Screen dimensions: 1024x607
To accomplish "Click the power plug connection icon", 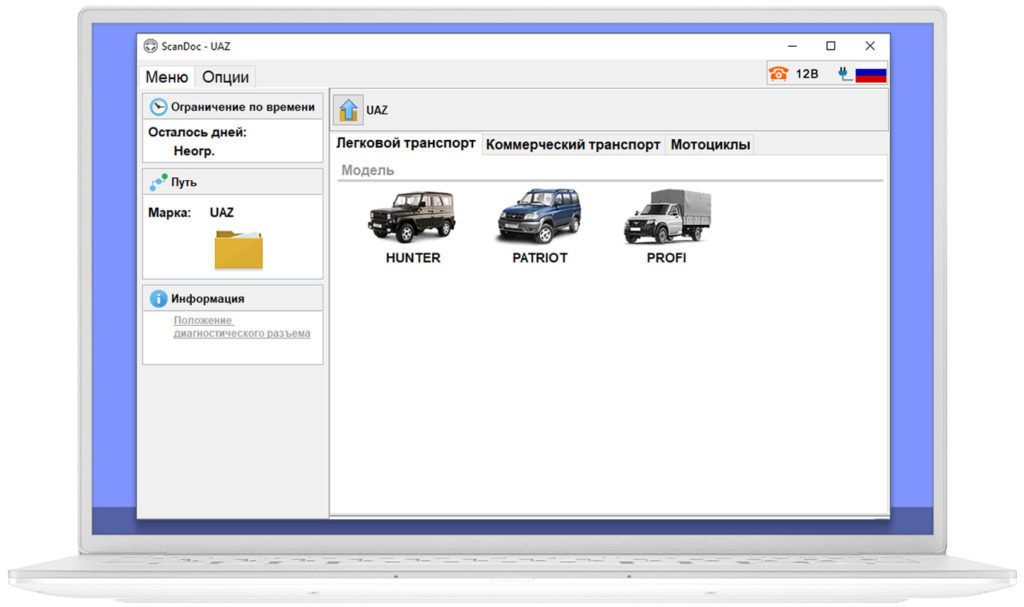I will pos(845,74).
